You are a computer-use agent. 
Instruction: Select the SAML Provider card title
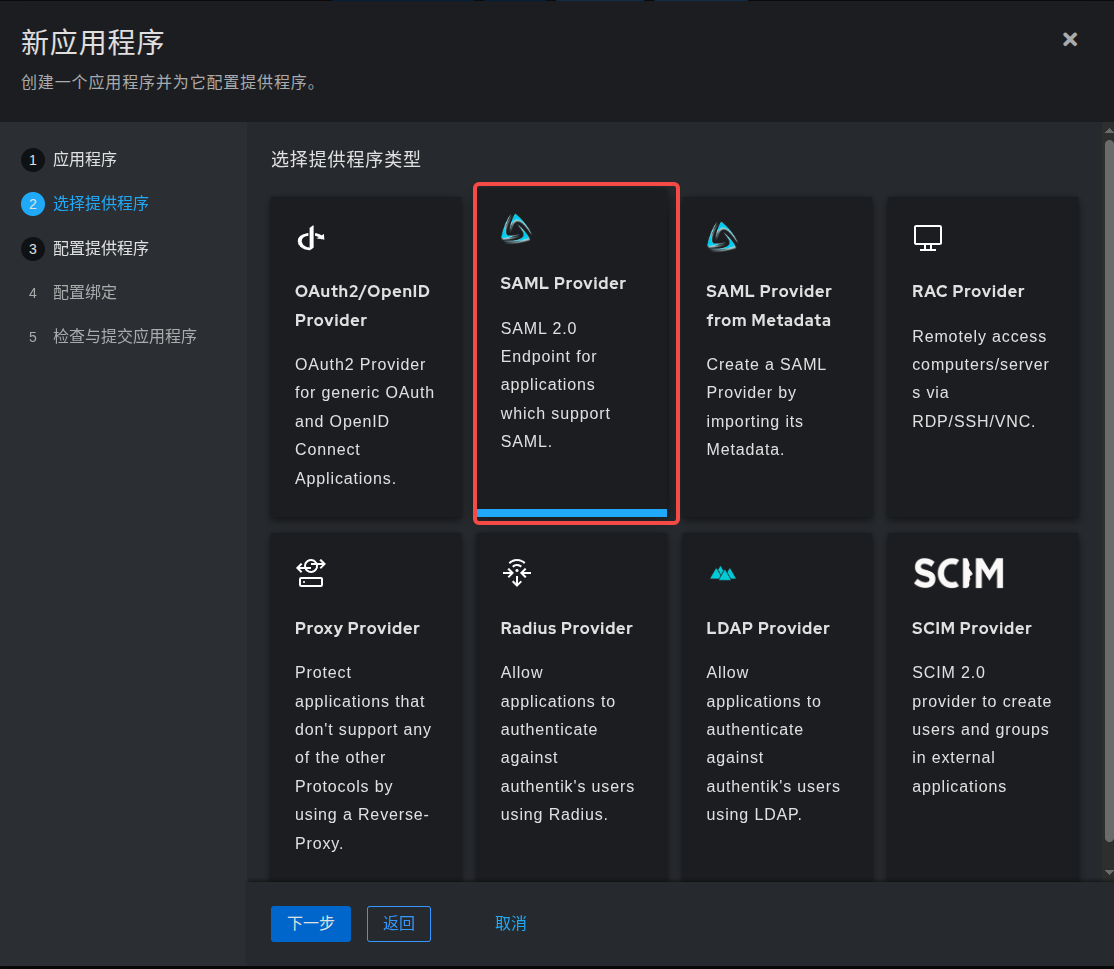pyautogui.click(x=563, y=283)
